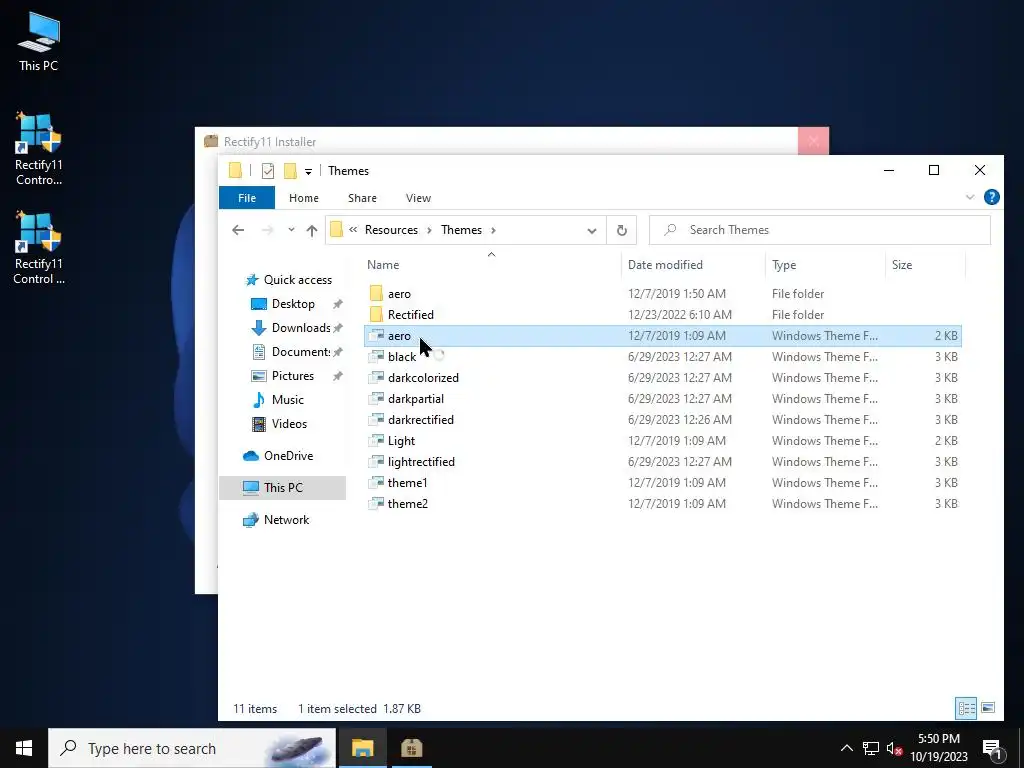
Task: Select the upper Rectify11 Control desktop shortcut
Action: 39,149
